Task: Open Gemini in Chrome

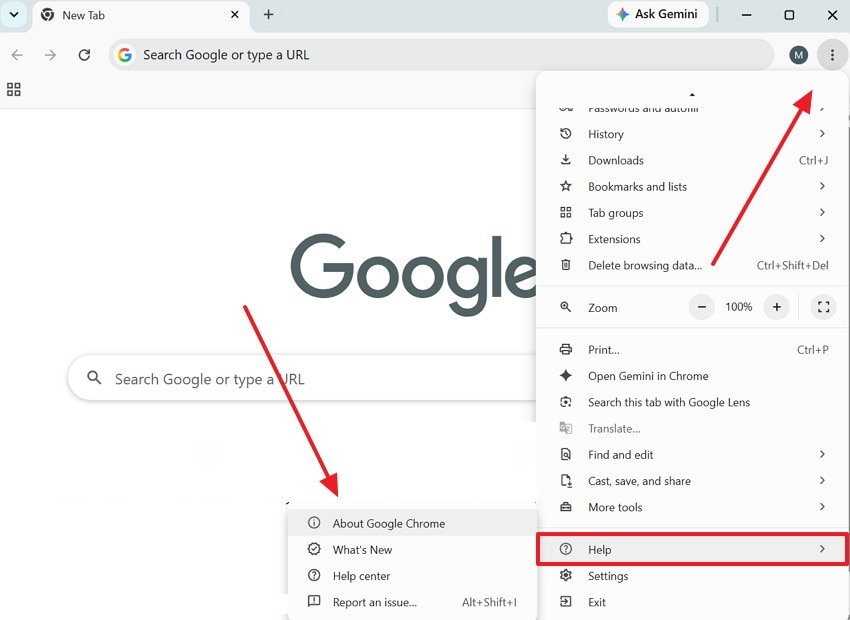Action: coord(692,376)
